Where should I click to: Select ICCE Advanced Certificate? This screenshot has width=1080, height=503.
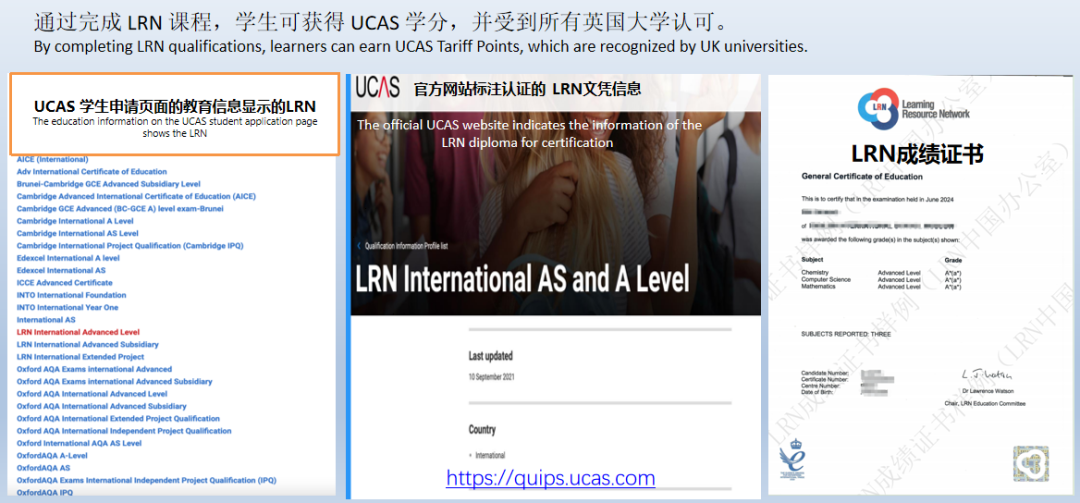[x=65, y=283]
